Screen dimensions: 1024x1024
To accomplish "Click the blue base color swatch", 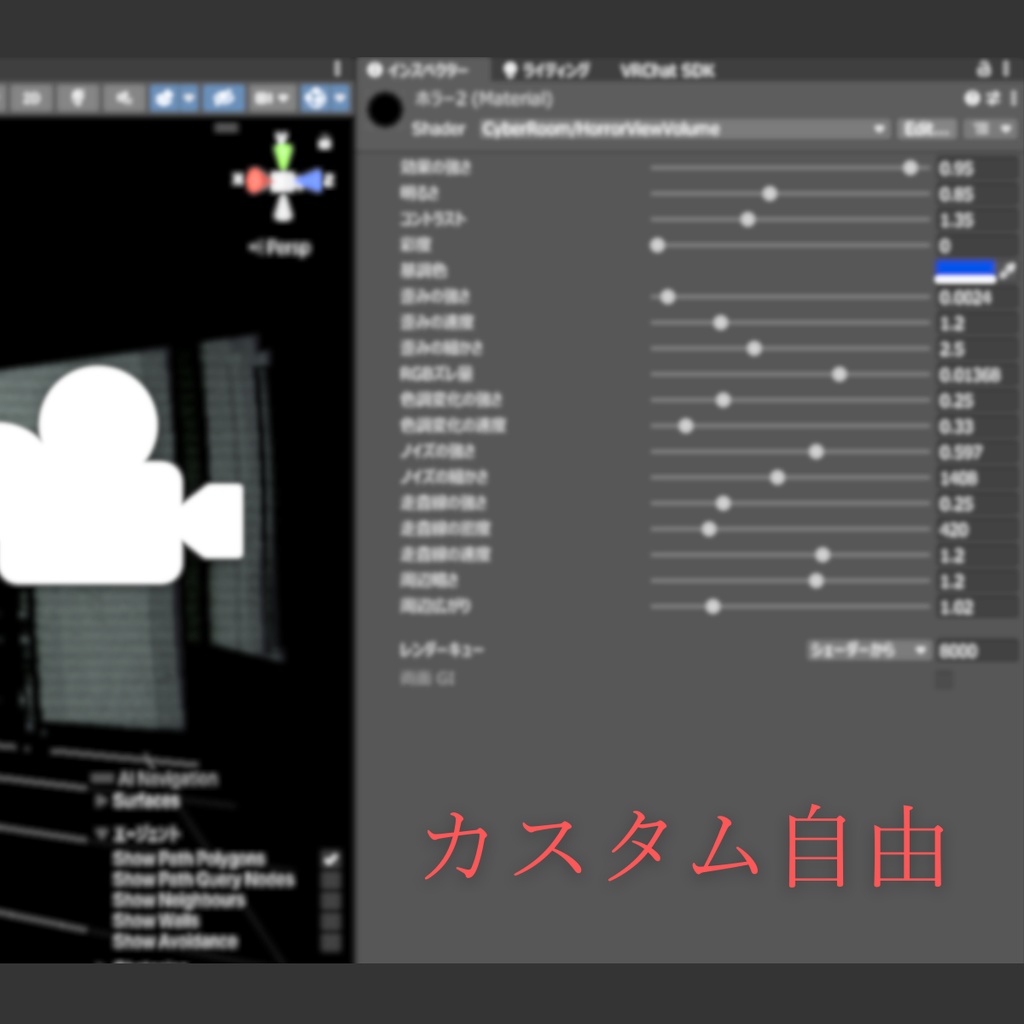I will tap(964, 270).
